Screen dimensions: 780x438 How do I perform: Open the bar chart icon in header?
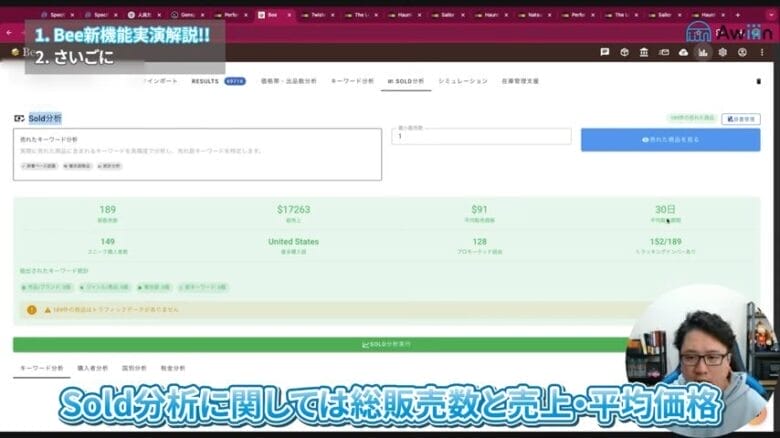705,52
